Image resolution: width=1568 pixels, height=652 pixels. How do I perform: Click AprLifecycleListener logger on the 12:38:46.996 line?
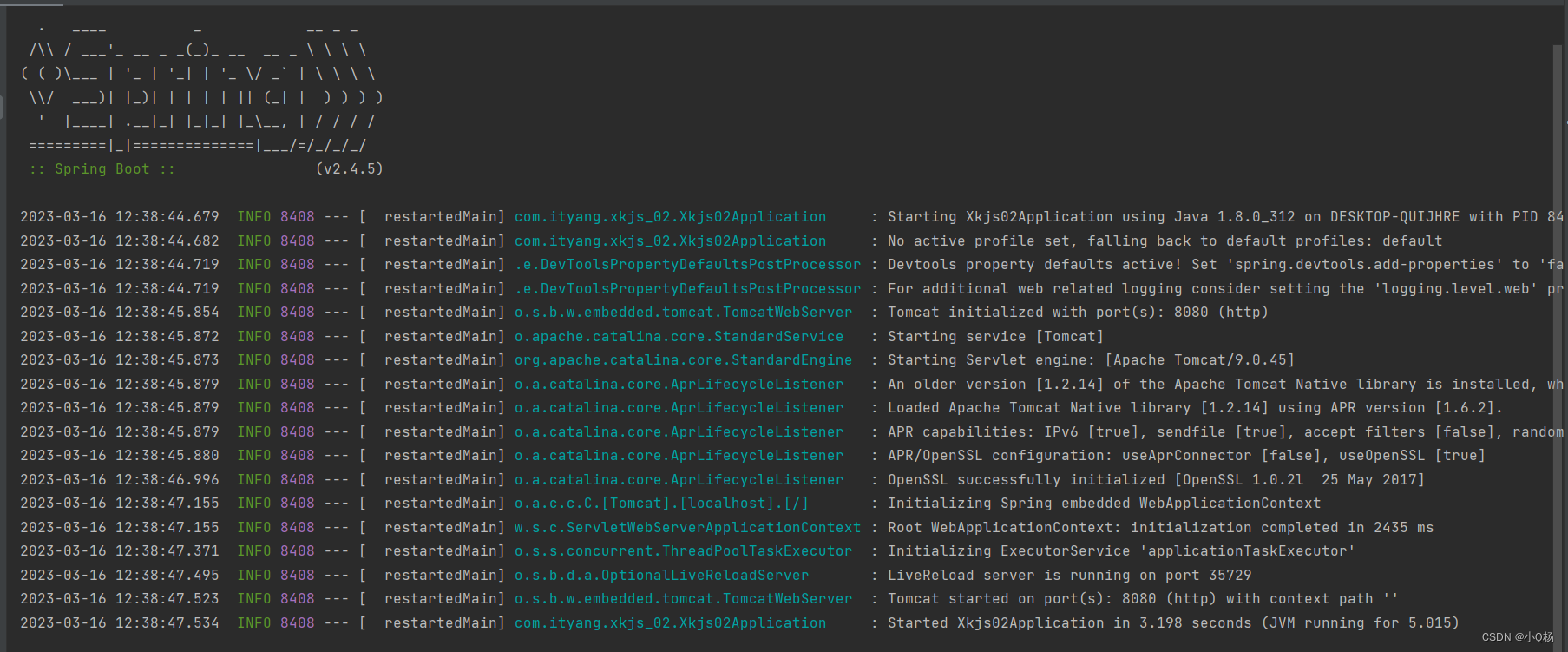(679, 480)
